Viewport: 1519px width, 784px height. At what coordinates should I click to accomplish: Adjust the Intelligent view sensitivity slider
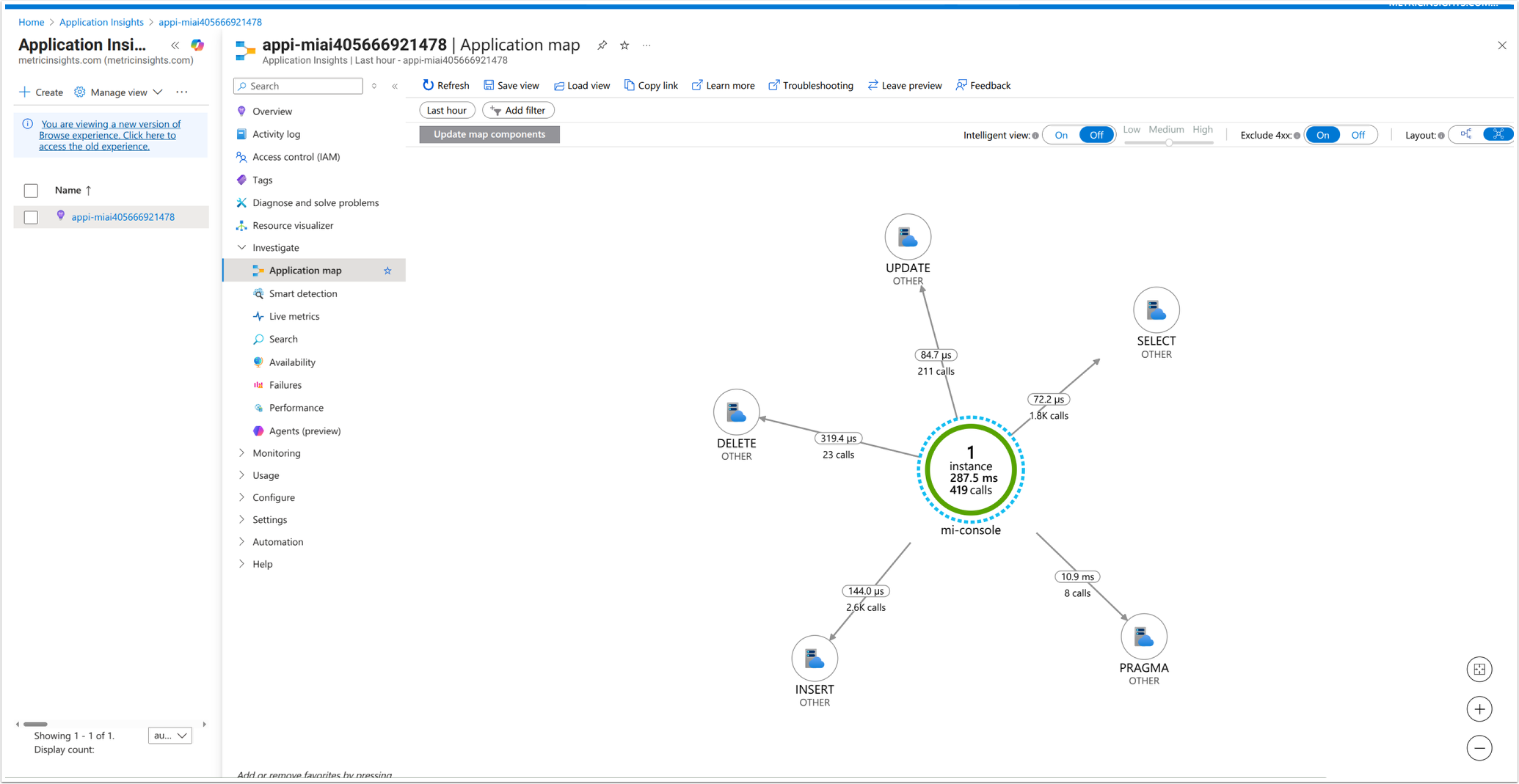(1169, 142)
